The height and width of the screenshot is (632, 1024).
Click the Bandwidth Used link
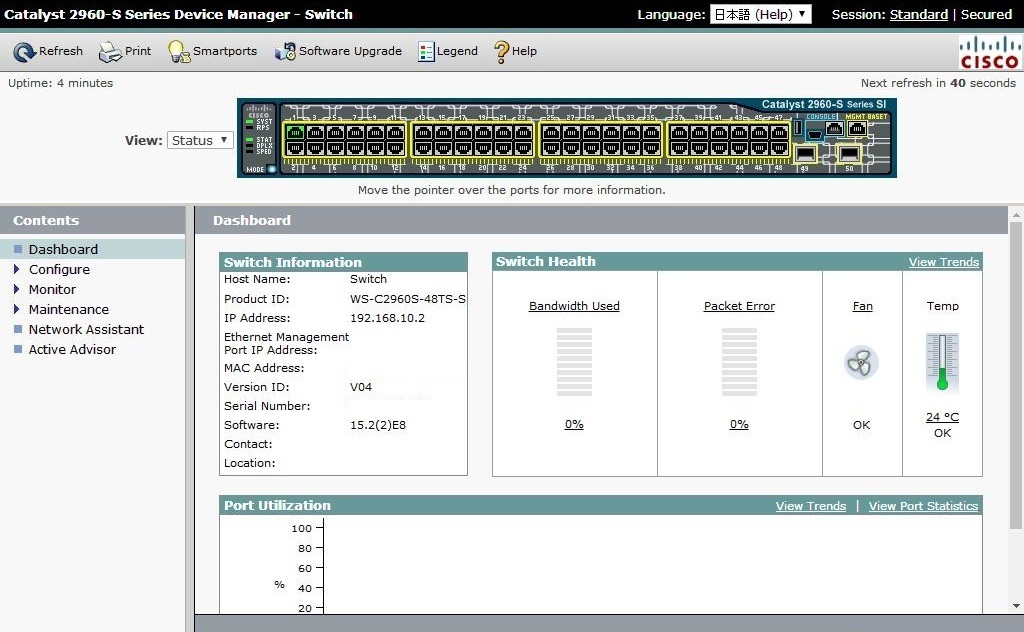[574, 306]
